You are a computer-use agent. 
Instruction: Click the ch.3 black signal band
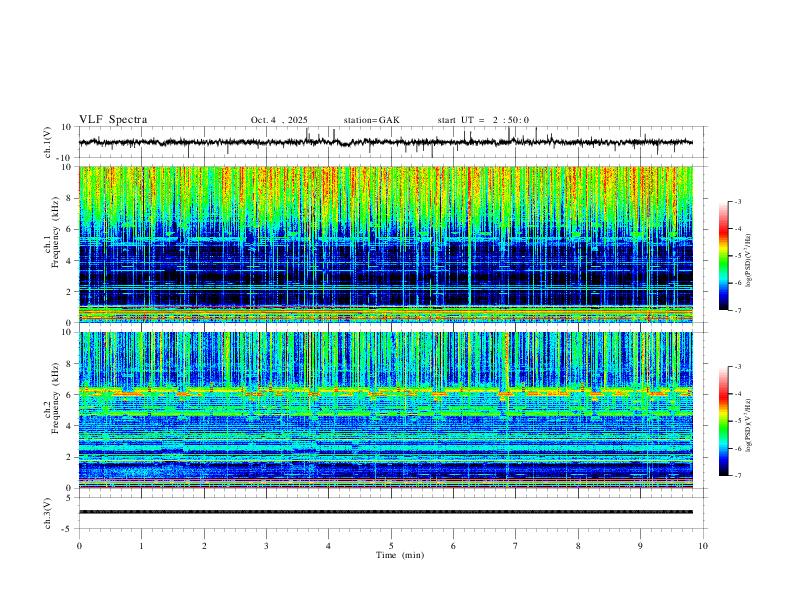pyautogui.click(x=386, y=512)
